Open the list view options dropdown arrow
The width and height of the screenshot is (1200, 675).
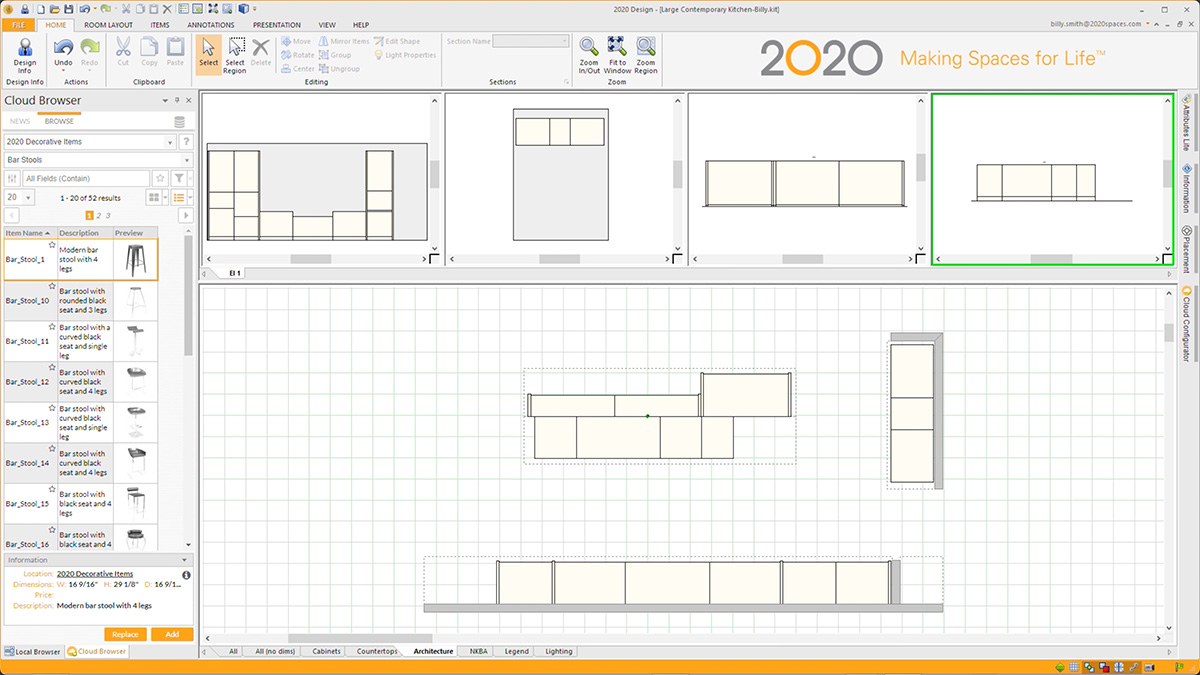190,198
